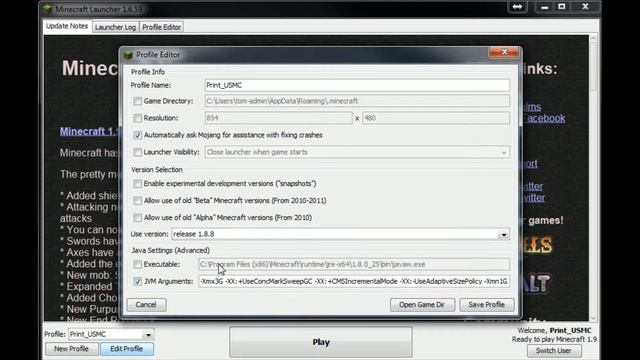The height and width of the screenshot is (360, 640).
Task: Click Save Profile button
Action: [x=487, y=304]
